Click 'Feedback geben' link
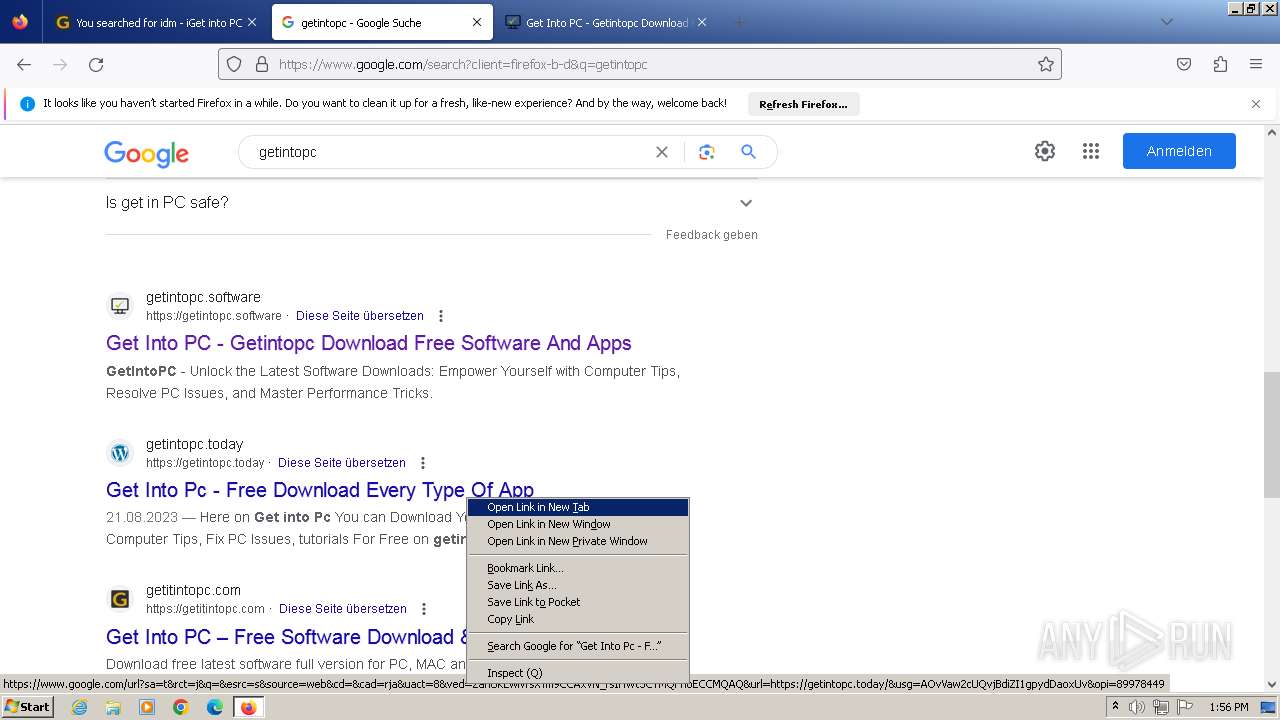Image resolution: width=1280 pixels, height=720 pixels. [712, 235]
